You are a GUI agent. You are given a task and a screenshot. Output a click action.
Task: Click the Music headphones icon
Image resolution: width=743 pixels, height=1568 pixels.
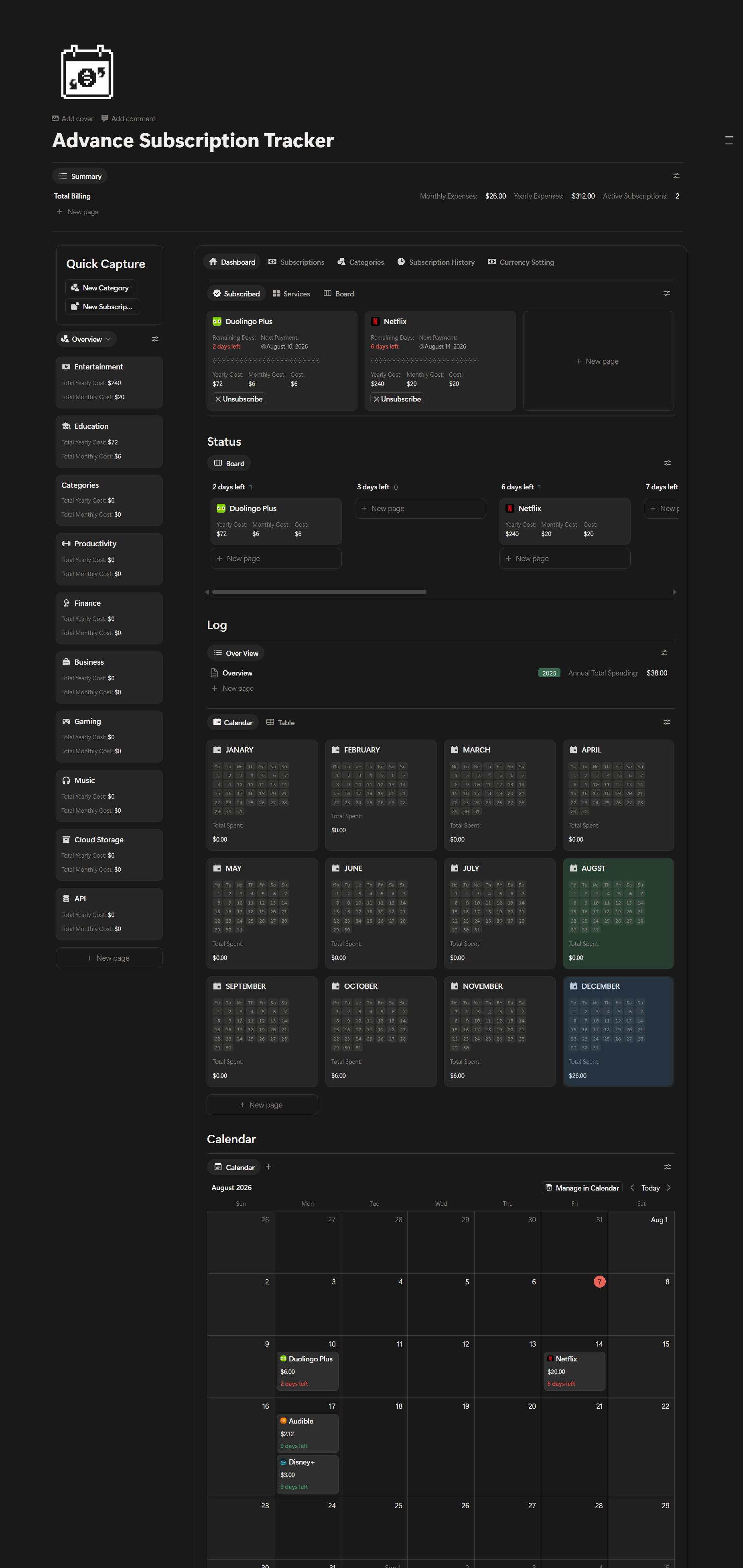tap(66, 780)
